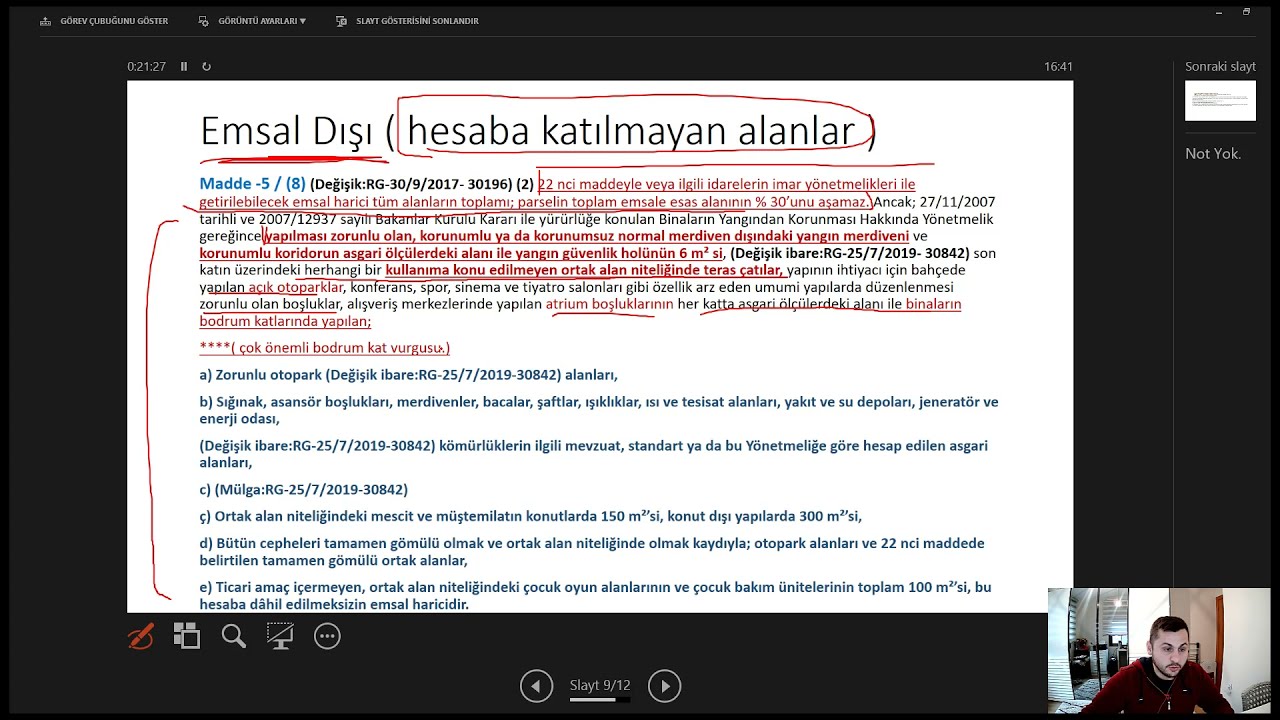The height and width of the screenshot is (720, 1280).
Task: Click display settings monitor icon
Action: point(204,21)
